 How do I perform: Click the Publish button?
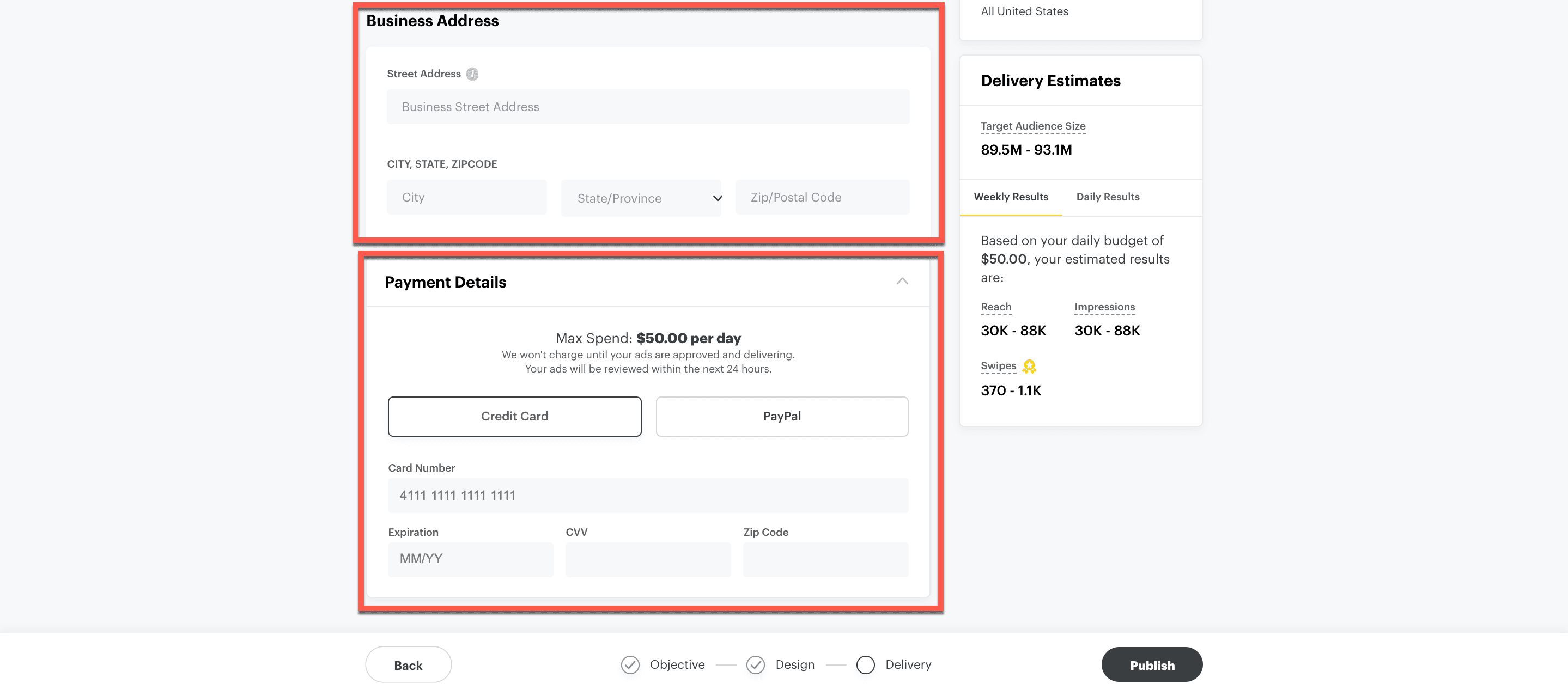[1152, 664]
